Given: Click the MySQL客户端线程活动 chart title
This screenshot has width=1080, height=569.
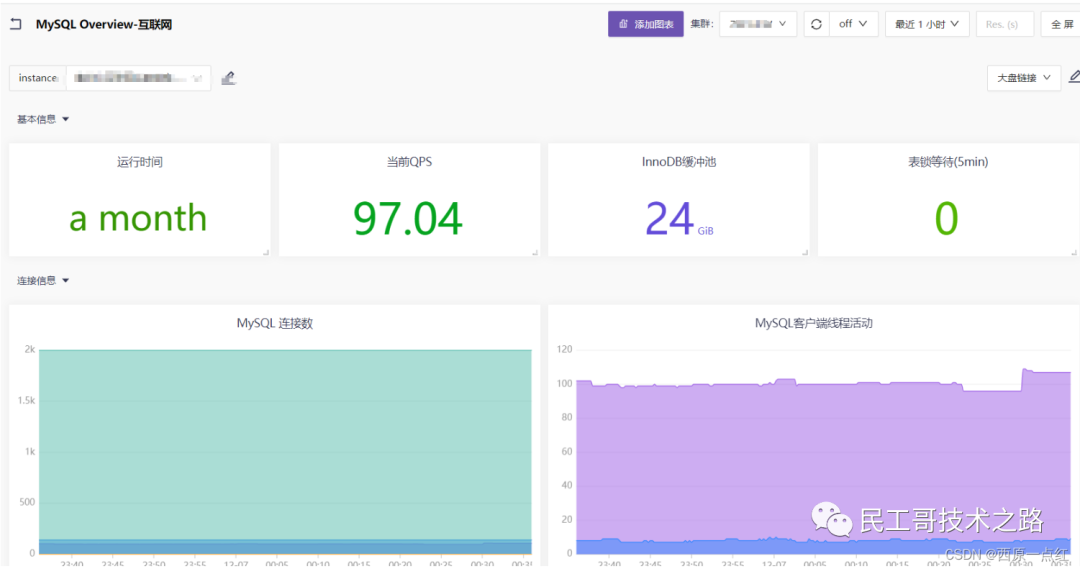Looking at the screenshot, I should pyautogui.click(x=813, y=323).
